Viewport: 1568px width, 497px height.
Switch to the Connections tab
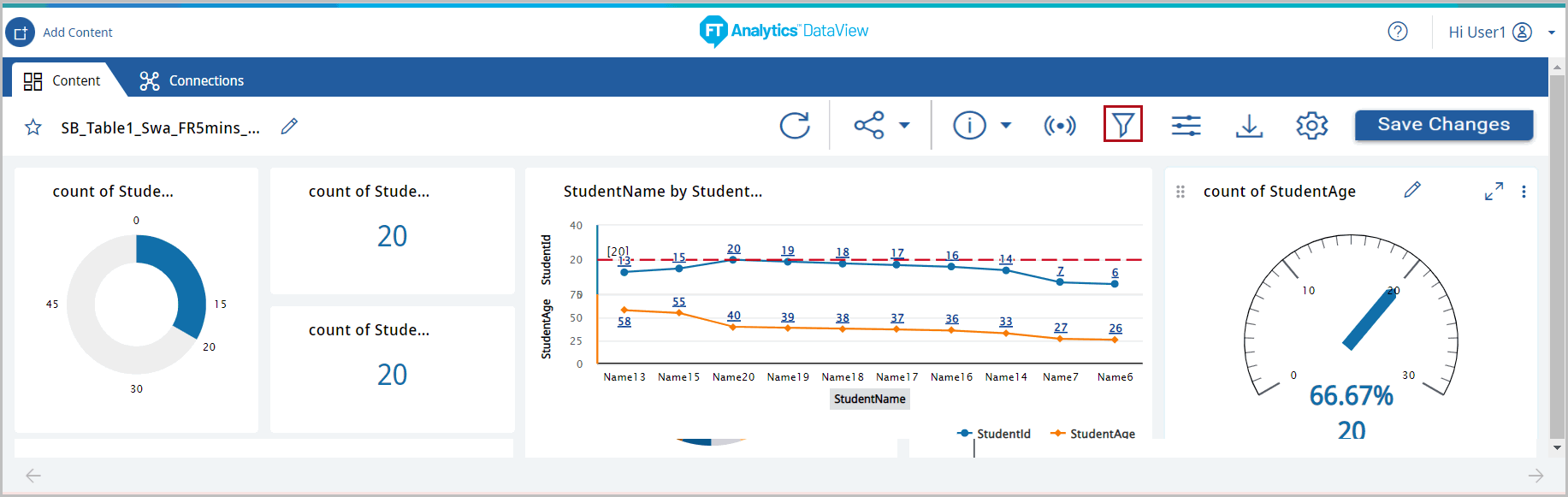pyautogui.click(x=192, y=80)
